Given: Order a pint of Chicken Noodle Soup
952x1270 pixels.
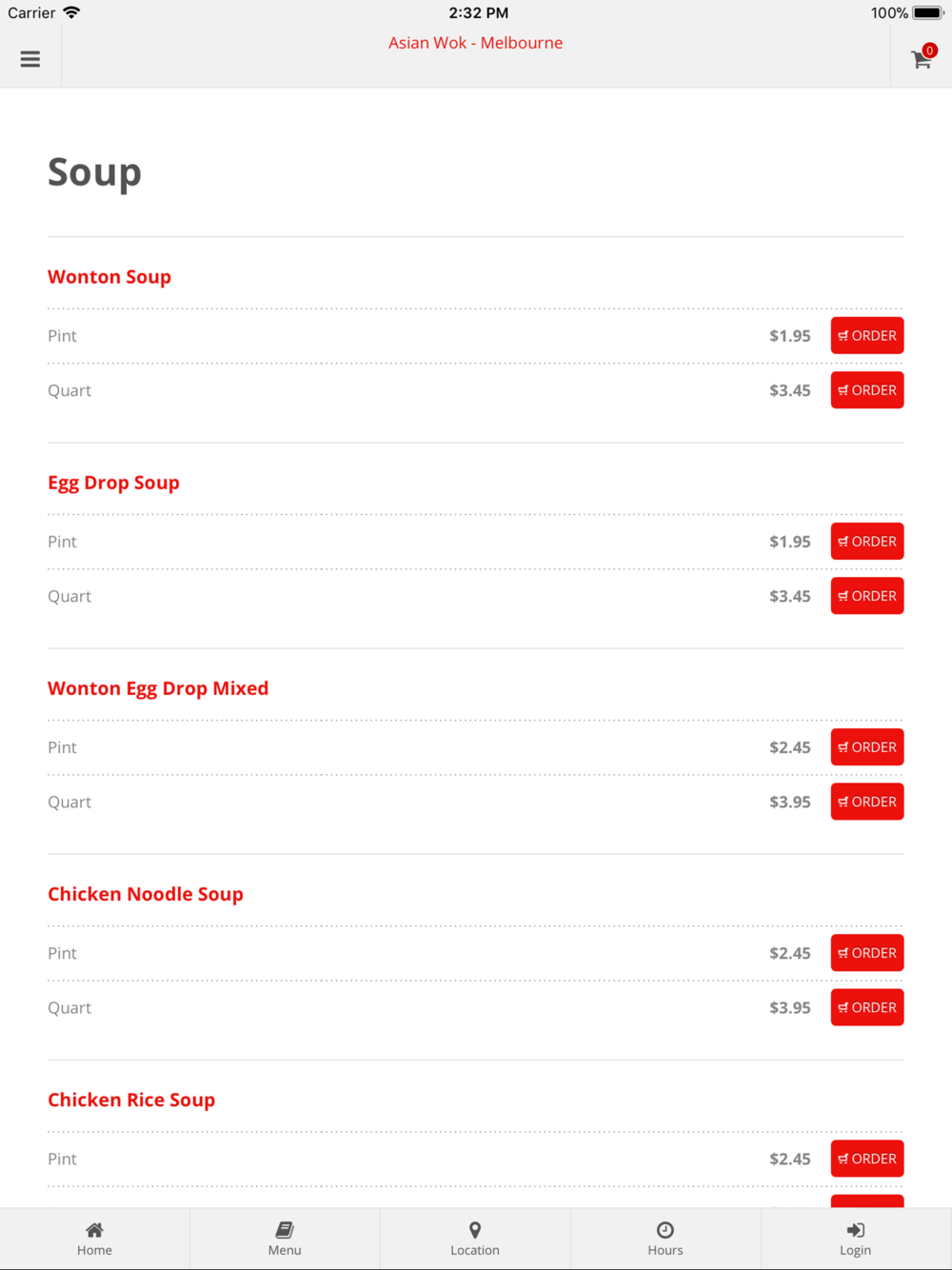Looking at the screenshot, I should coord(866,953).
